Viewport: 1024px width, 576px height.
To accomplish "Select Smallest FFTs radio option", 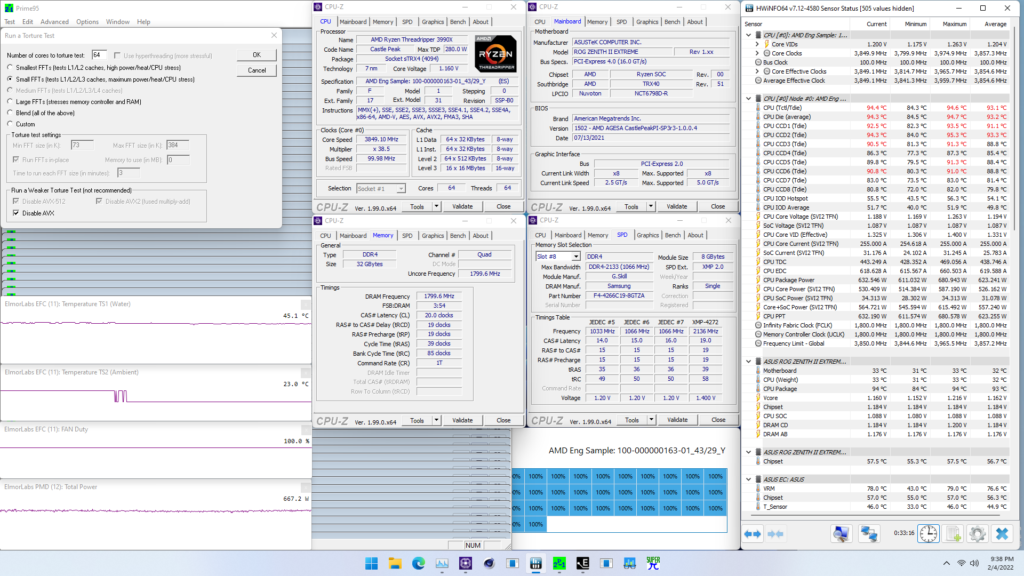I will pos(10,67).
